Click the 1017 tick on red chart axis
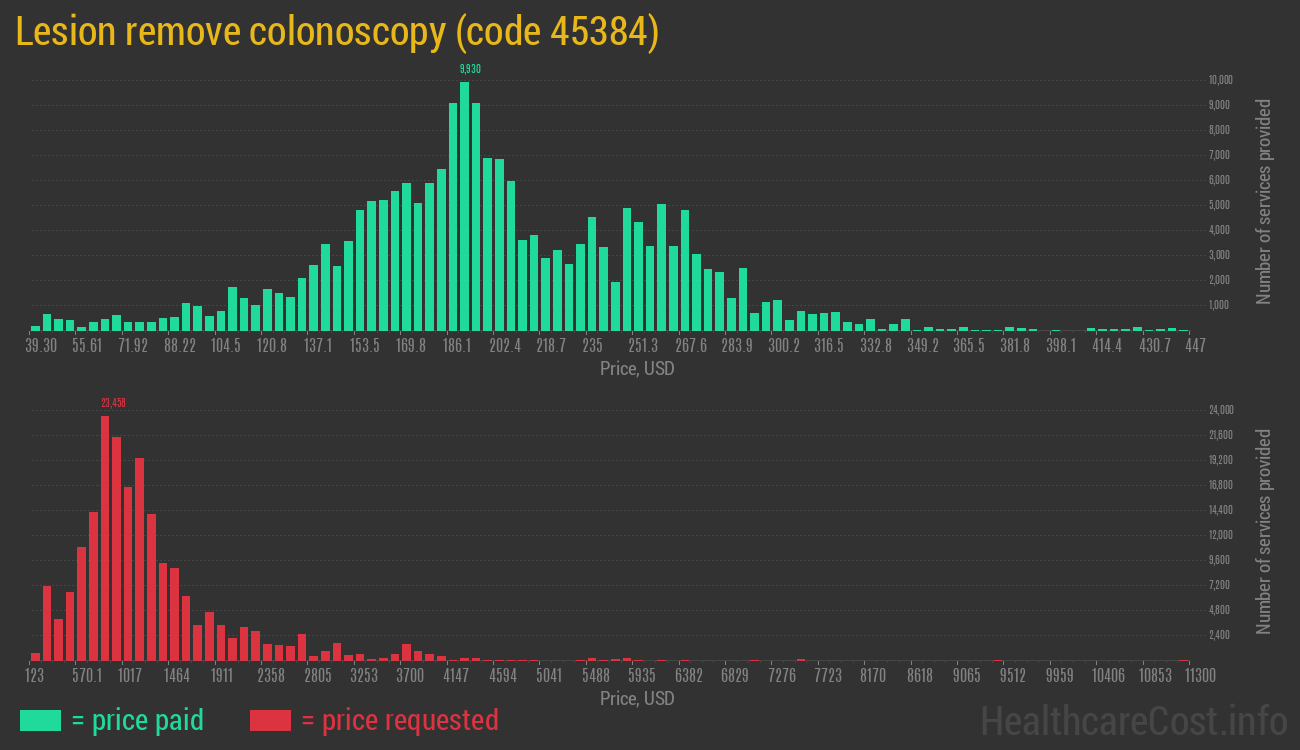This screenshot has width=1300, height=750. 130,676
